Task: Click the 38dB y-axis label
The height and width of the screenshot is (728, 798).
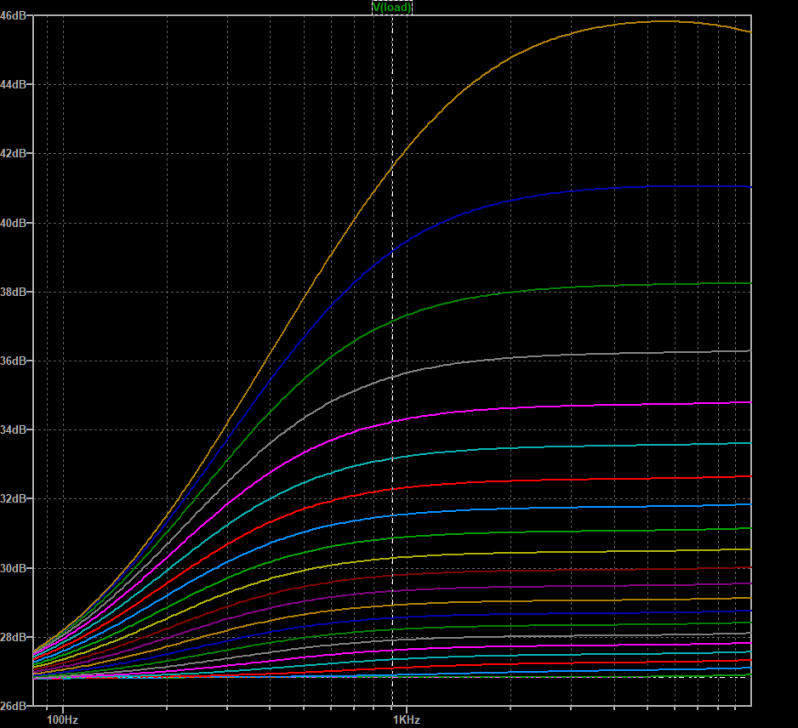Action: point(16,292)
